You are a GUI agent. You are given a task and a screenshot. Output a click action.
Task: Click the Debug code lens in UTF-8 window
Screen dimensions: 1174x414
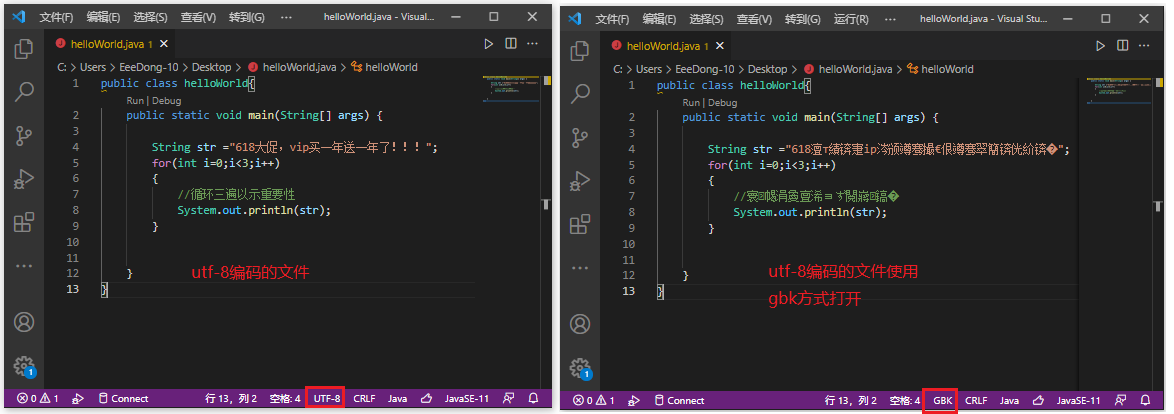tap(166, 101)
